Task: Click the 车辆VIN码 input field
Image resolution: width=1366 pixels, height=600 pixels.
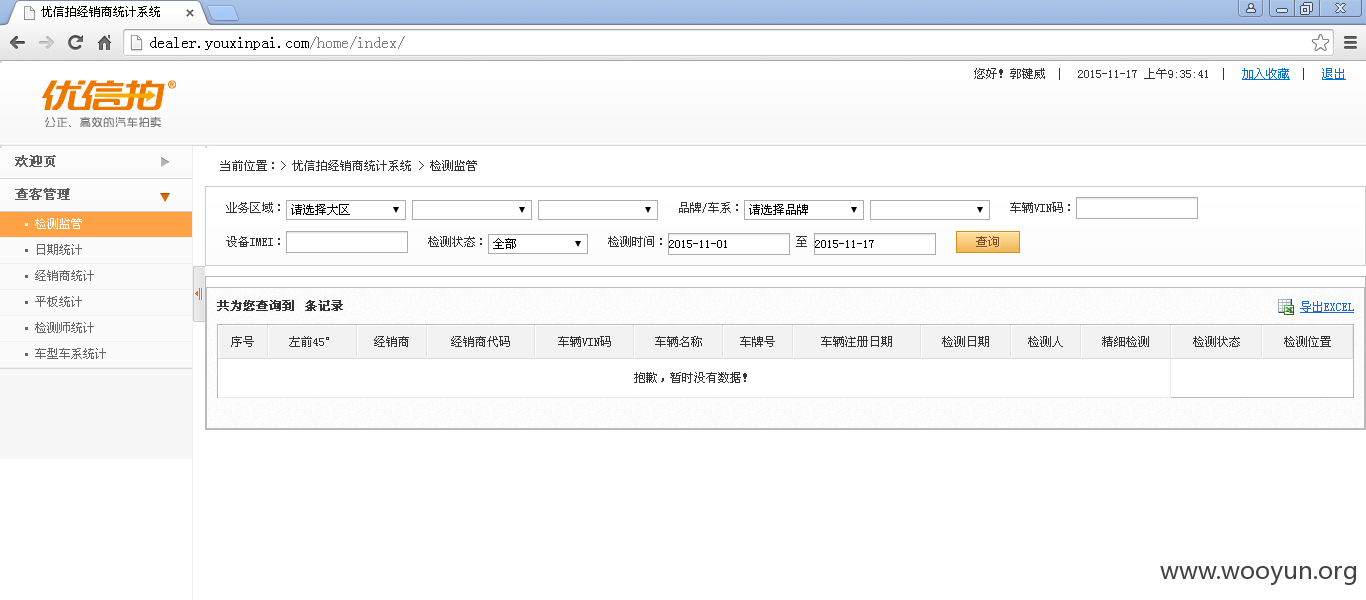Action: click(x=1137, y=208)
